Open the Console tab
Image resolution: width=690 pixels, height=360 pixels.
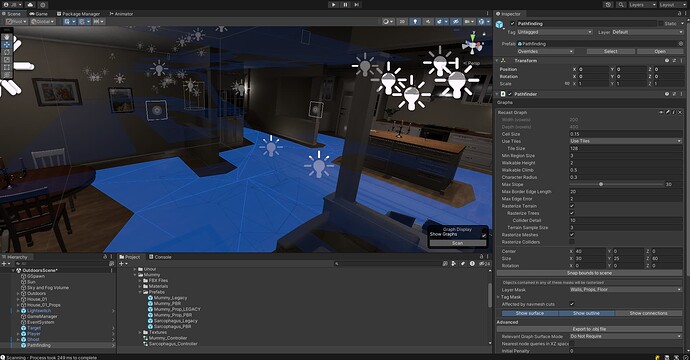point(160,257)
